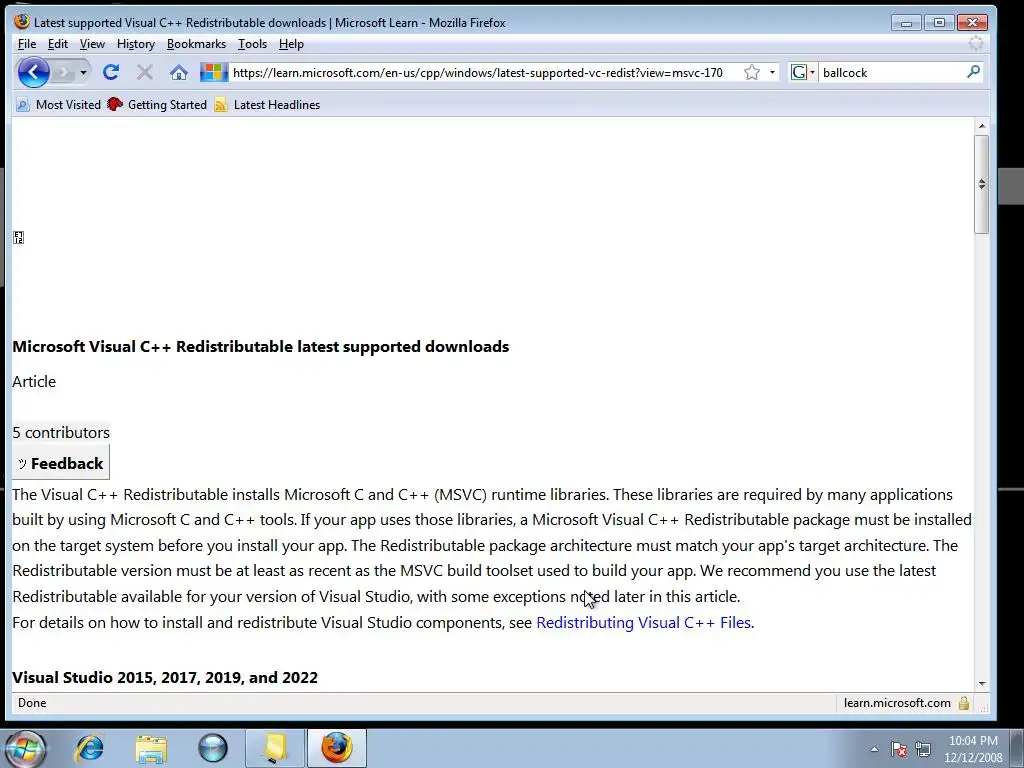Go back with the blue Back arrow
Viewport: 1024px width, 768px height.
coord(33,72)
